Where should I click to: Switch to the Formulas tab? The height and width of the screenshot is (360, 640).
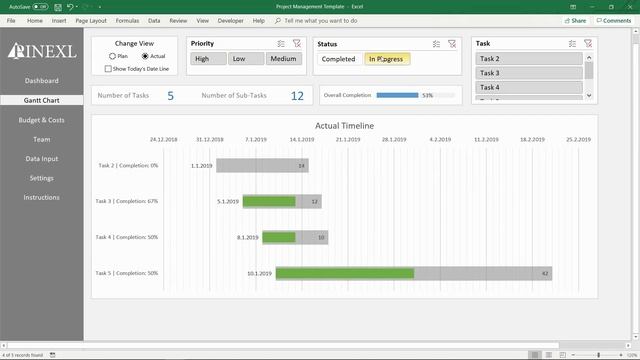[x=127, y=20]
